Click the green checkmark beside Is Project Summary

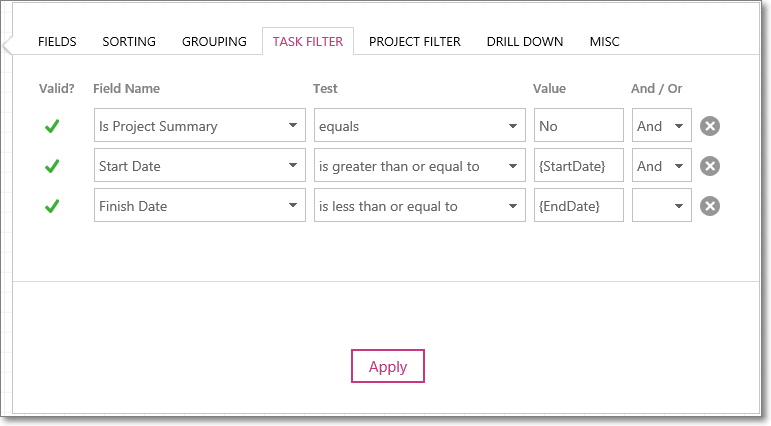click(52, 126)
